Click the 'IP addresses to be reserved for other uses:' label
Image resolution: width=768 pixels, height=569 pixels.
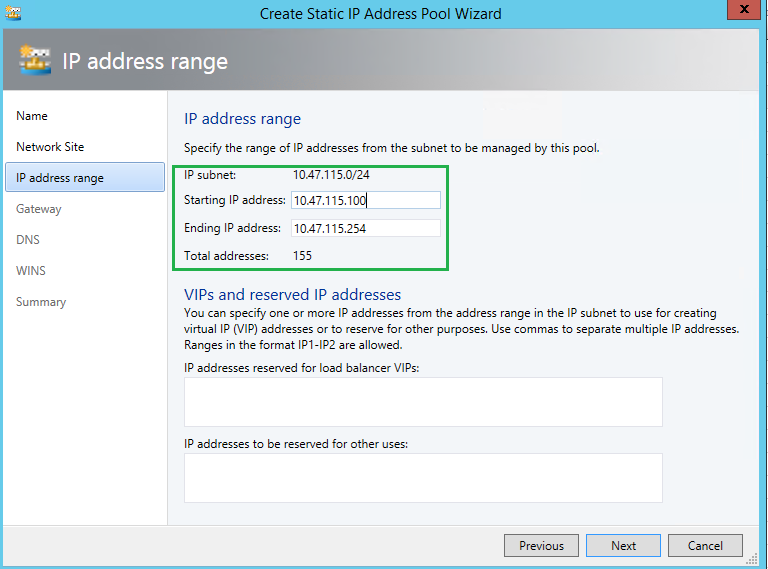click(x=296, y=444)
